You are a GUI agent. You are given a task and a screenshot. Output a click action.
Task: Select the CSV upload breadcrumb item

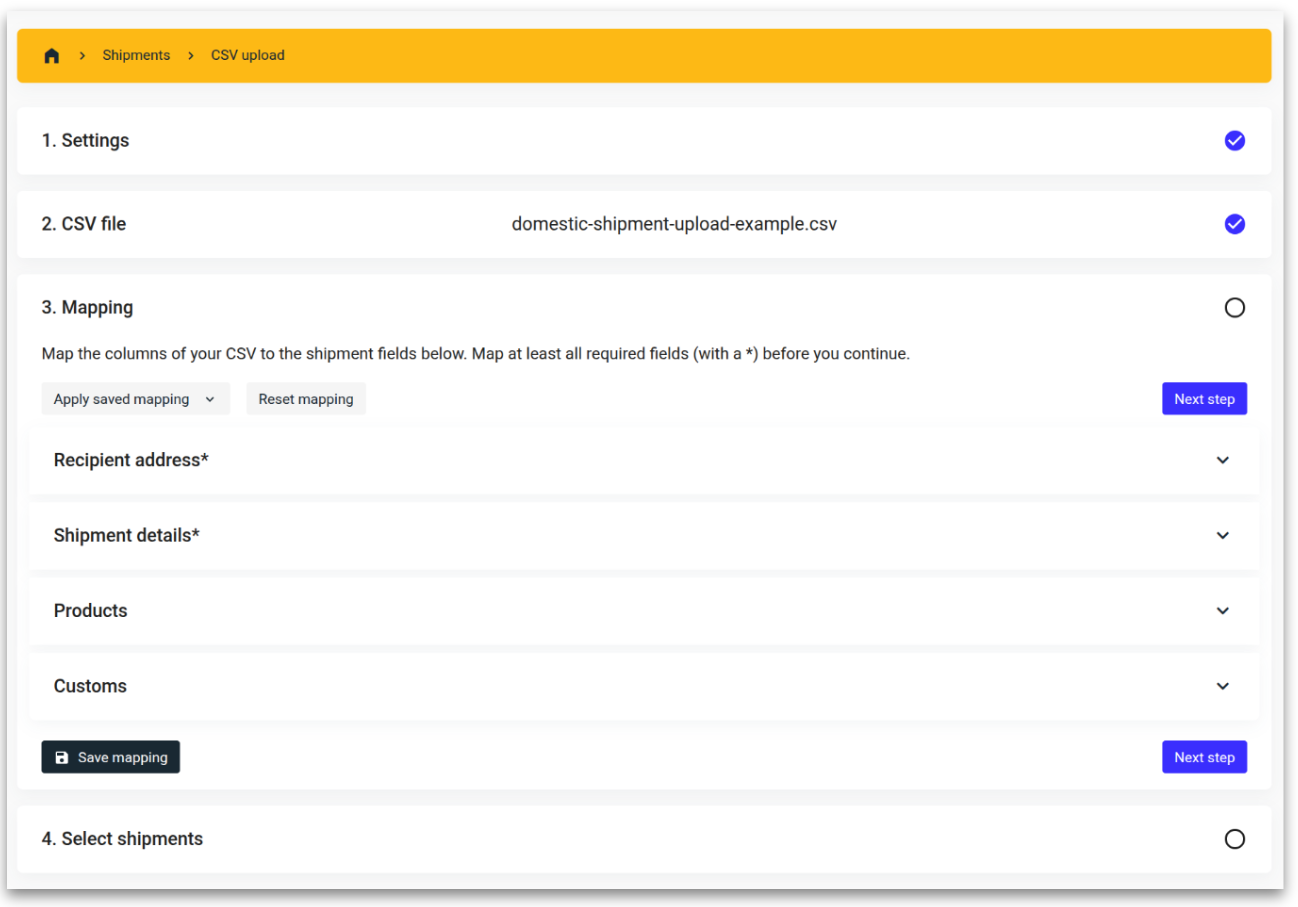(247, 56)
